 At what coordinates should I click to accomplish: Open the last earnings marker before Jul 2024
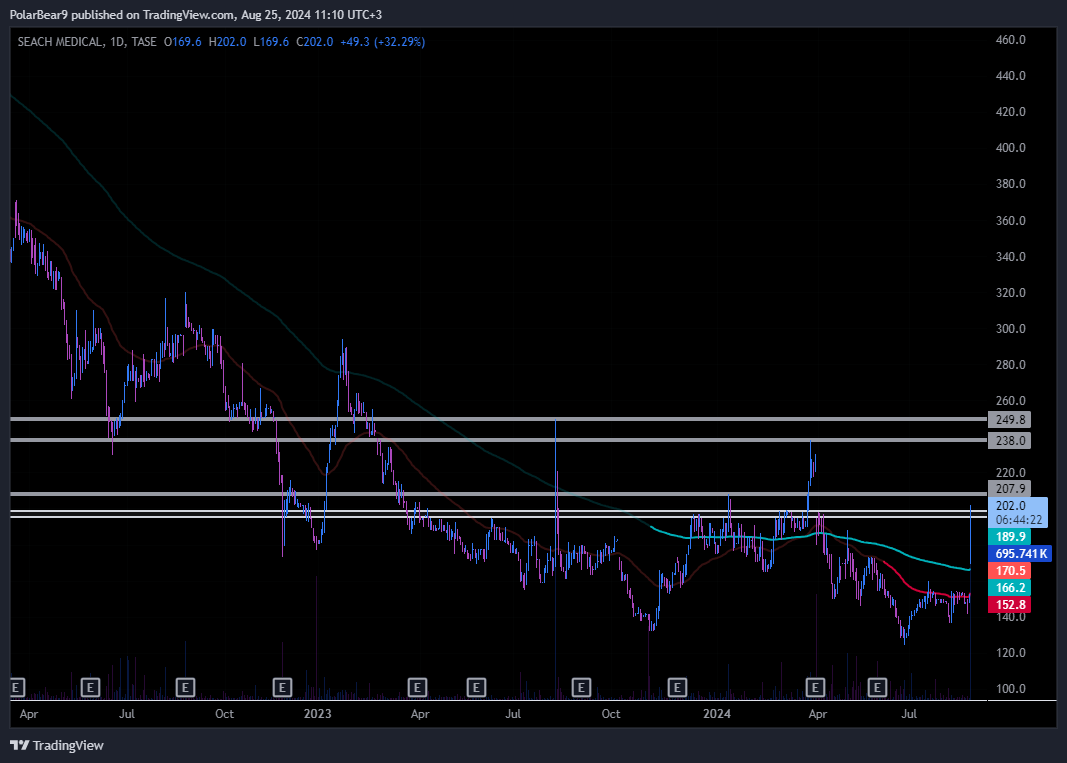pyautogui.click(x=877, y=687)
